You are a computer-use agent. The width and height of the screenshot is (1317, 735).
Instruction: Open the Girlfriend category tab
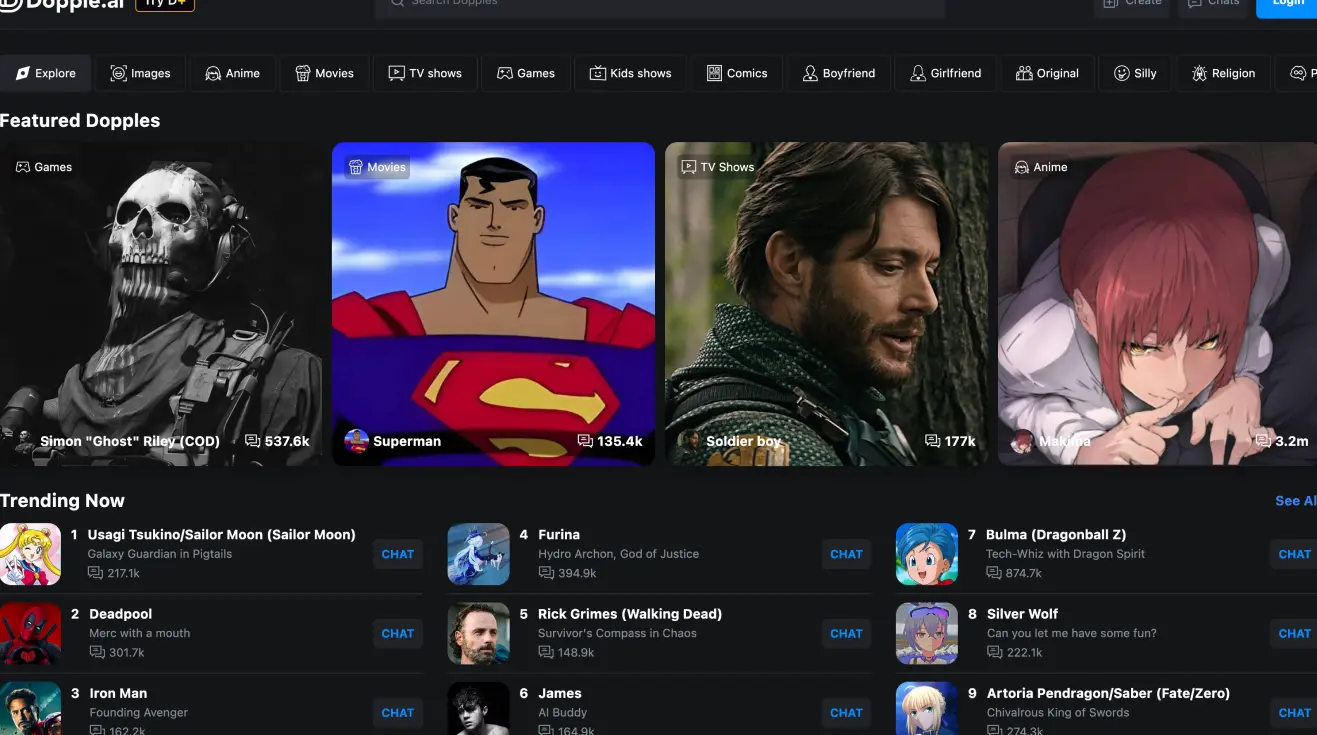pyautogui.click(x=945, y=73)
